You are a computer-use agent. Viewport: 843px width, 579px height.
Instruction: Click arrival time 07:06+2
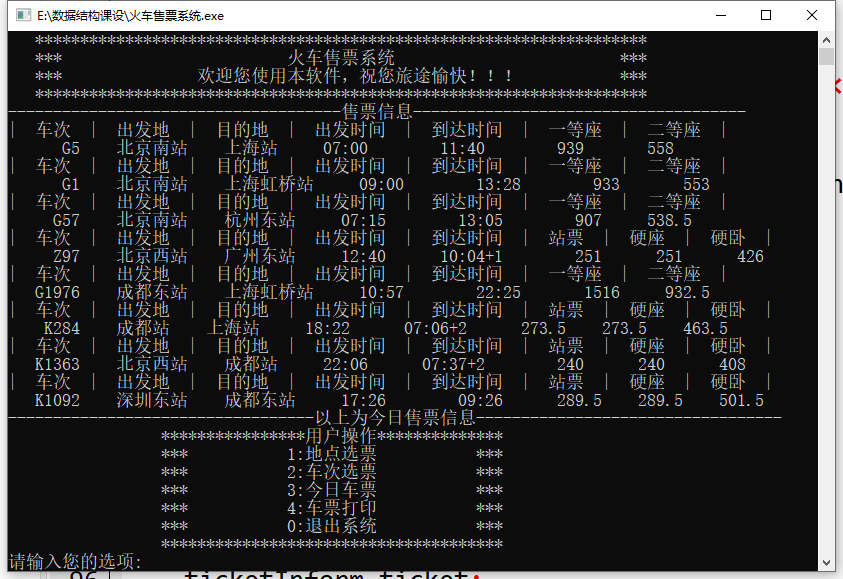point(435,328)
